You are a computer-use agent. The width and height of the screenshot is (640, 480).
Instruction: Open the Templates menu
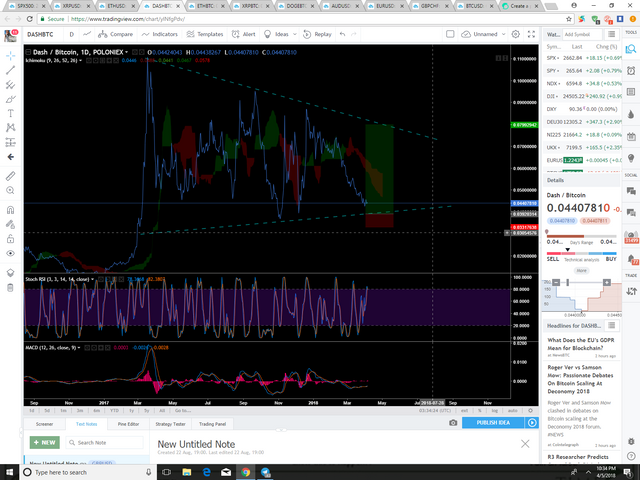click(x=205, y=34)
